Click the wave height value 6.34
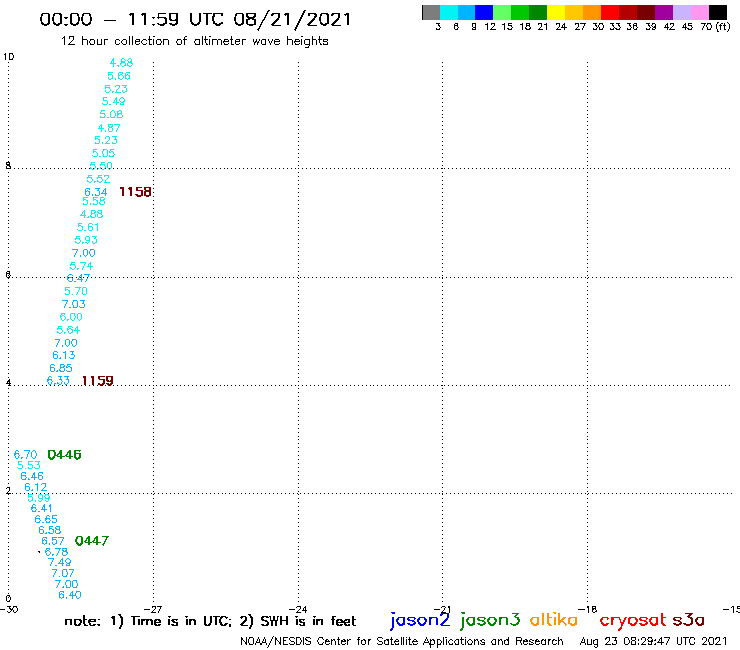The width and height of the screenshot is (740, 650). tap(96, 192)
